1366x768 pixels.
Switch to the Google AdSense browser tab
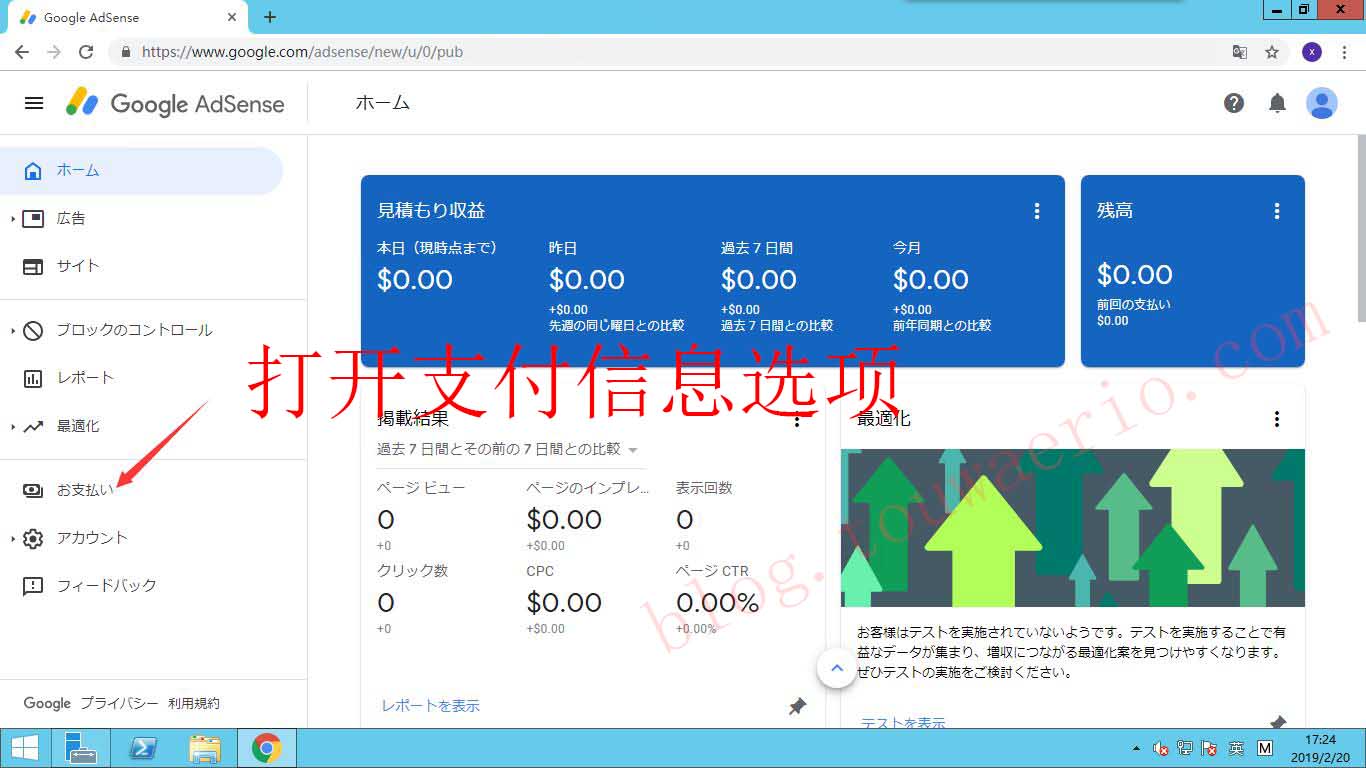point(127,17)
